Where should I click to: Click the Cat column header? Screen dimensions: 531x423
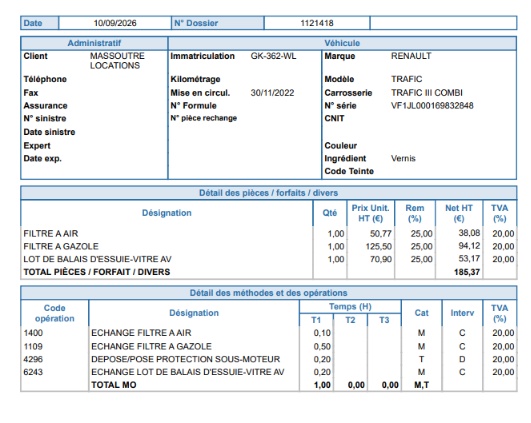click(x=421, y=313)
